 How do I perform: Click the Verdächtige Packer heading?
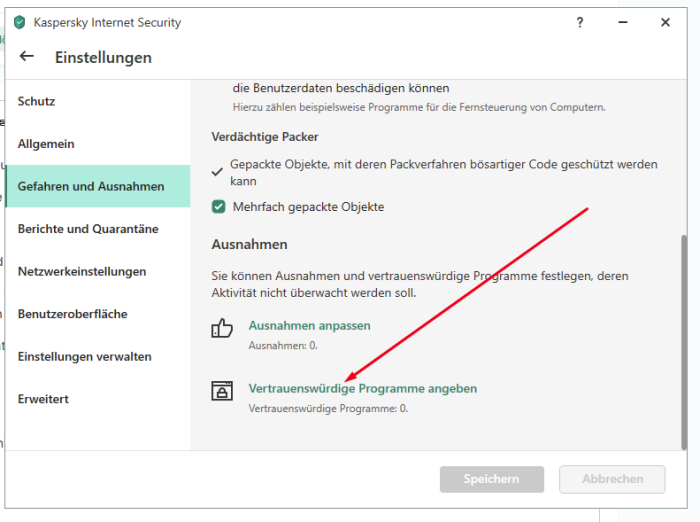pyautogui.click(x=265, y=137)
